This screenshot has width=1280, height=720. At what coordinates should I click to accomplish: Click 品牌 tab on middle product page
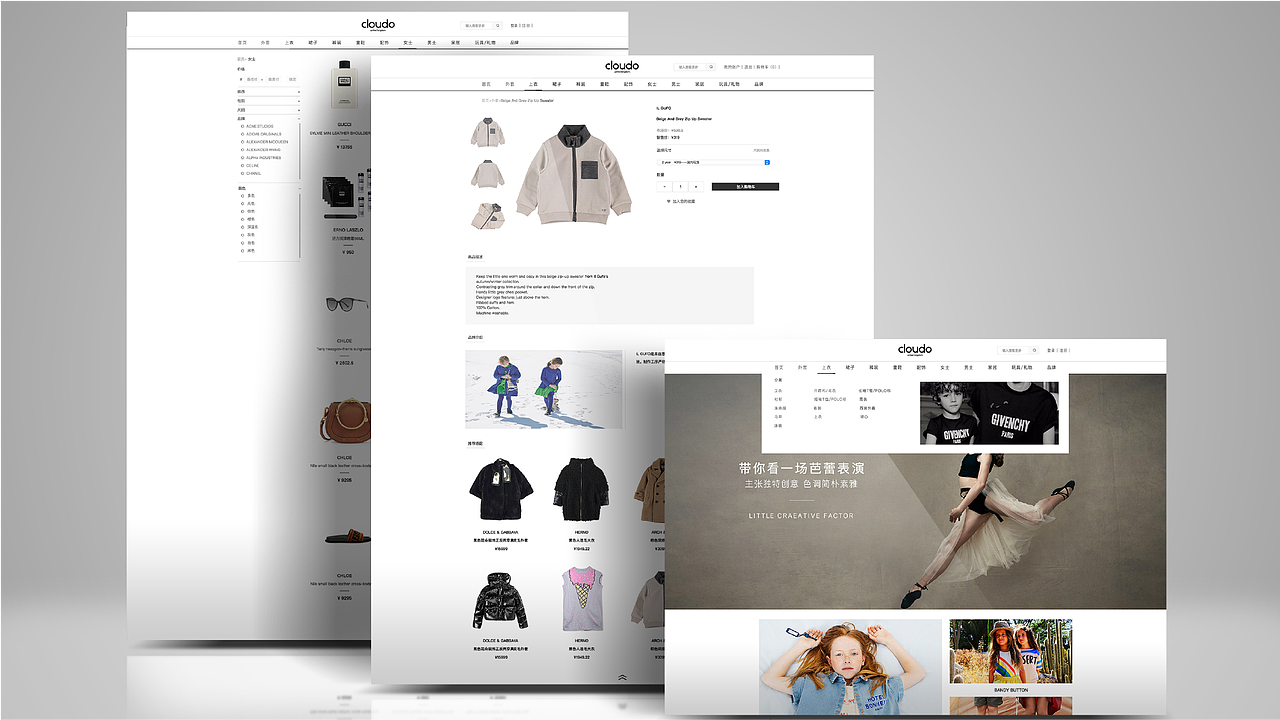pyautogui.click(x=758, y=84)
